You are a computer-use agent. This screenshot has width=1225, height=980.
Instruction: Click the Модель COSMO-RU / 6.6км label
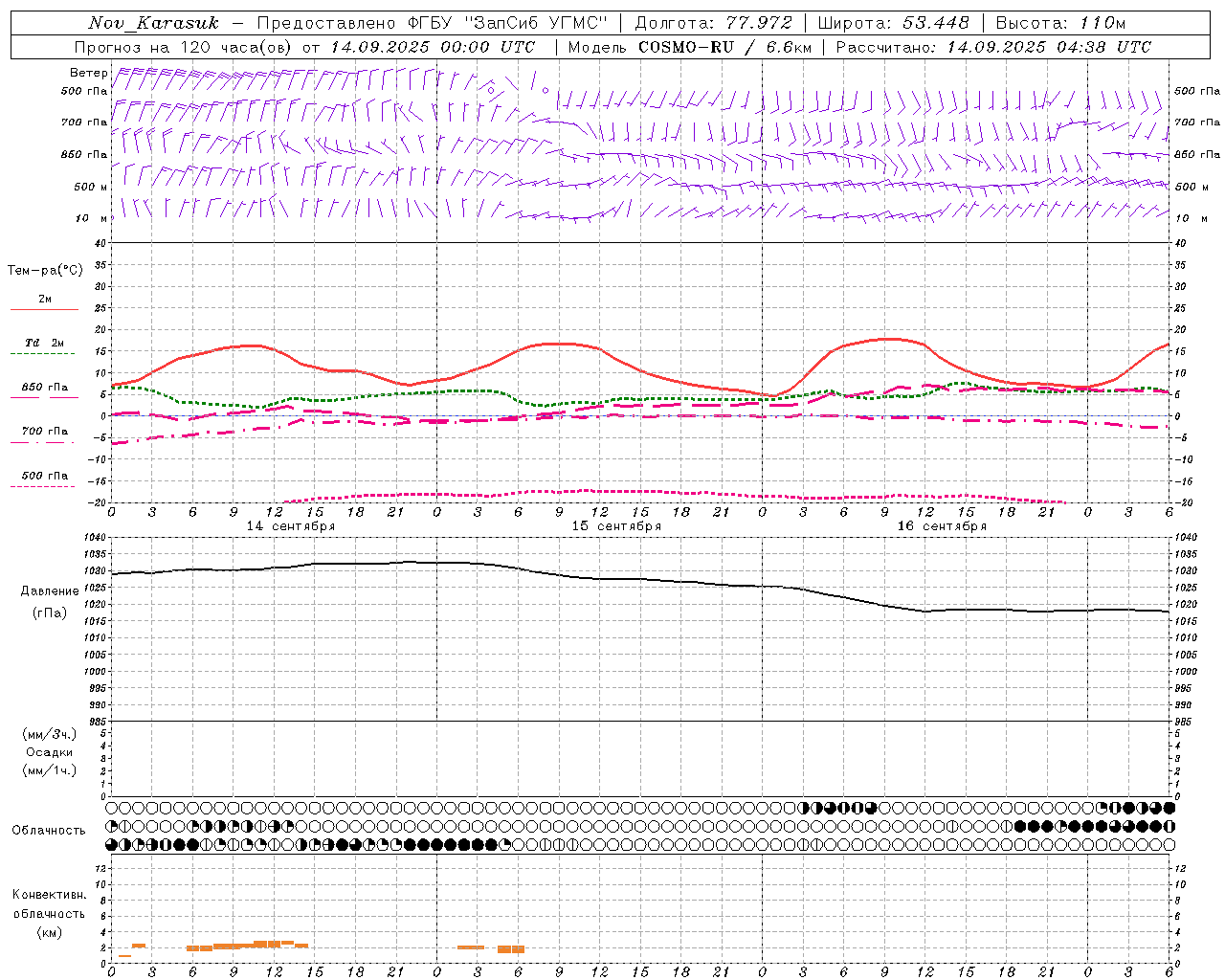[x=690, y=47]
